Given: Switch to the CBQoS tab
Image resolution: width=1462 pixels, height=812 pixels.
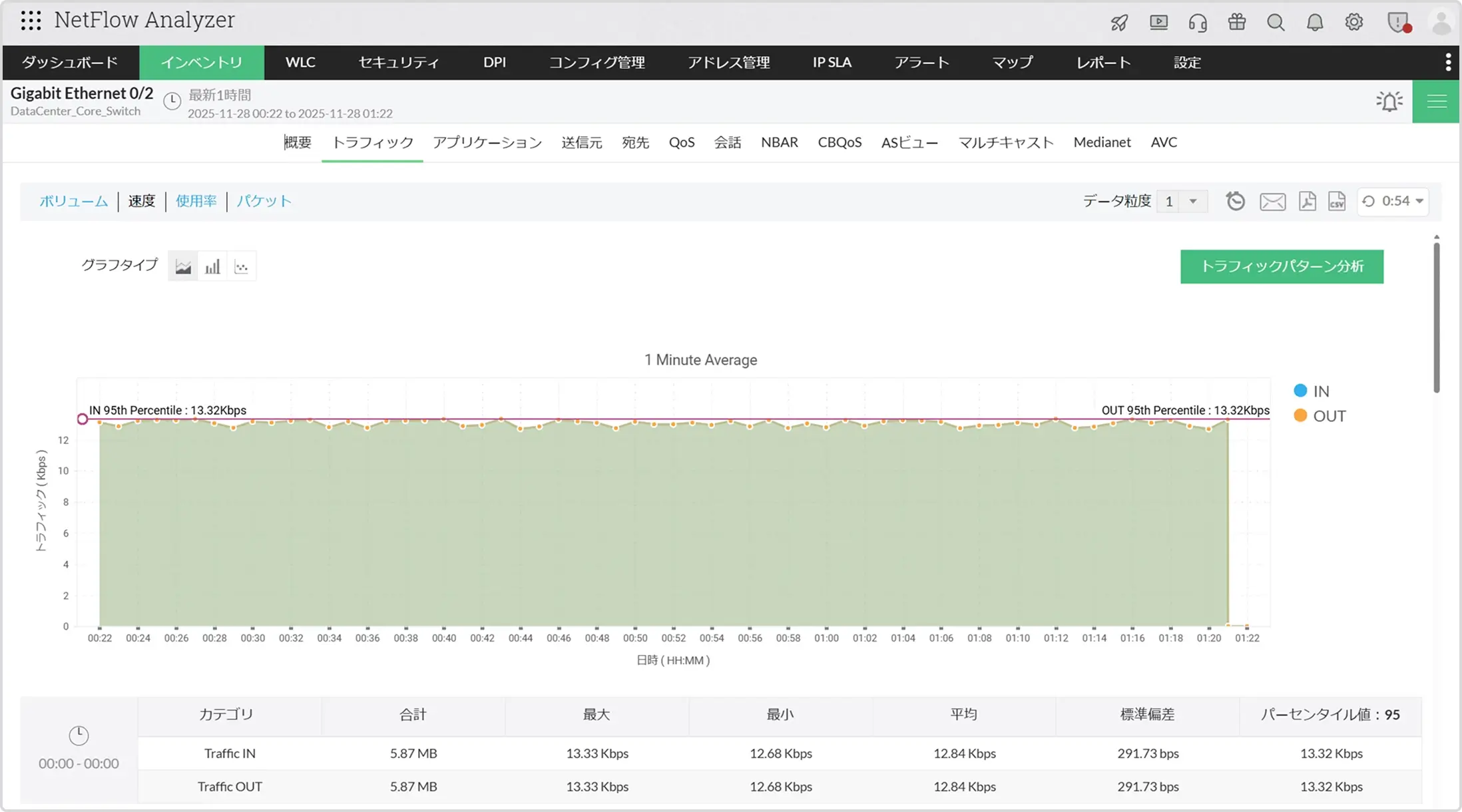Looking at the screenshot, I should (840, 142).
